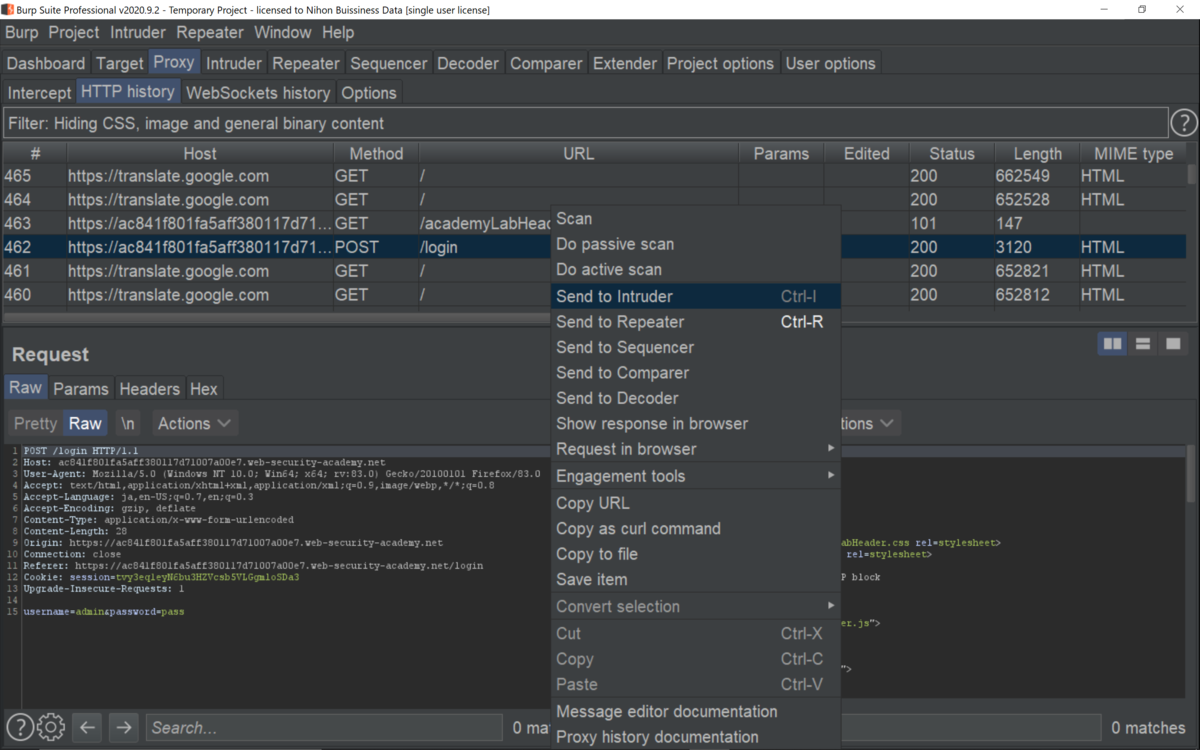
Task: Switch to the Decoder tab
Action: [x=468, y=63]
